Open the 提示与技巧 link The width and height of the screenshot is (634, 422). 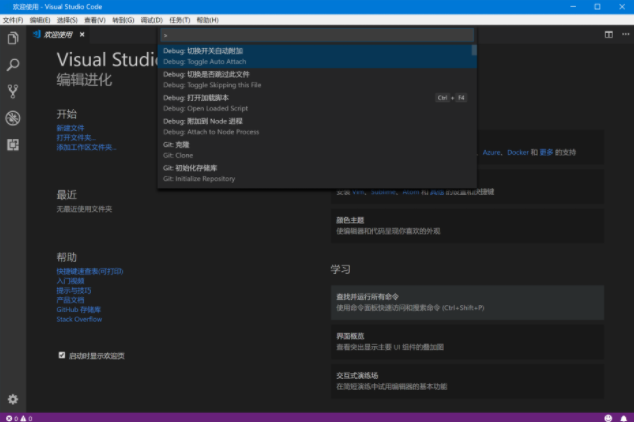(74, 291)
